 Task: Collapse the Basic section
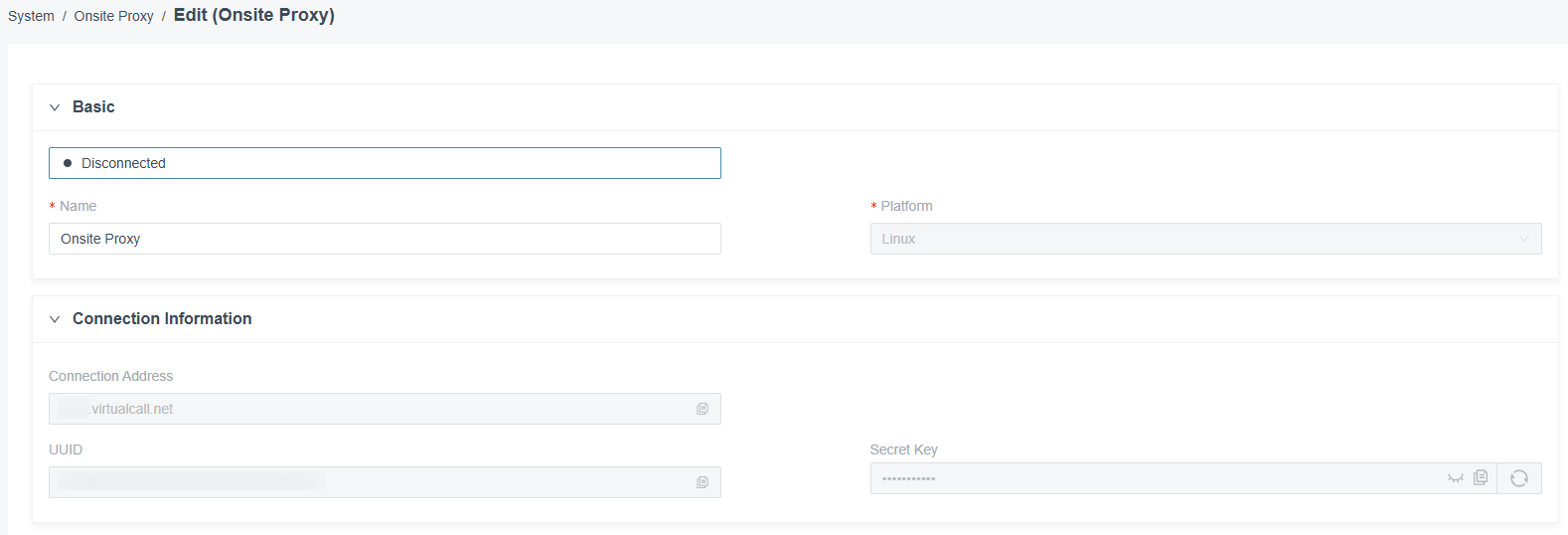point(55,107)
